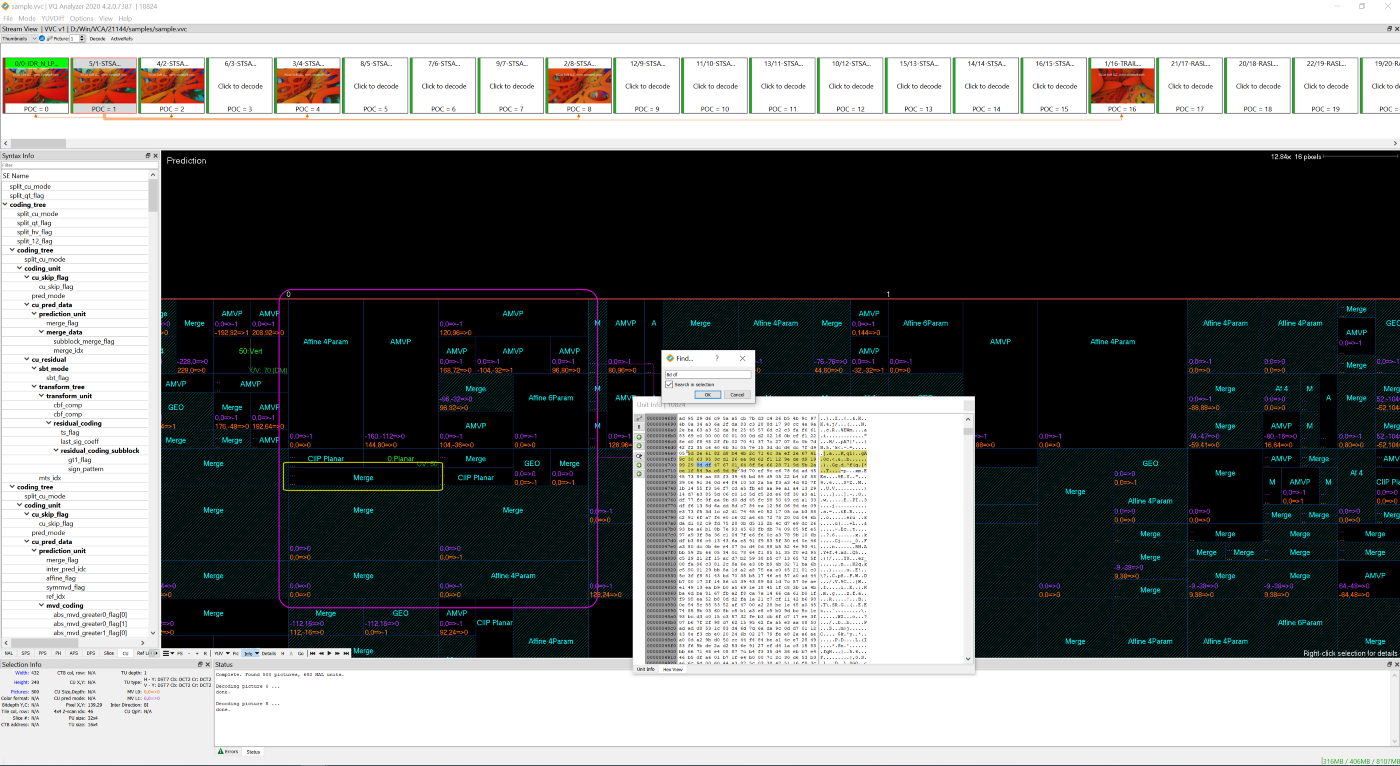The width and height of the screenshot is (1400, 766).
Task: Switch to the Slice tab
Action: 109,653
